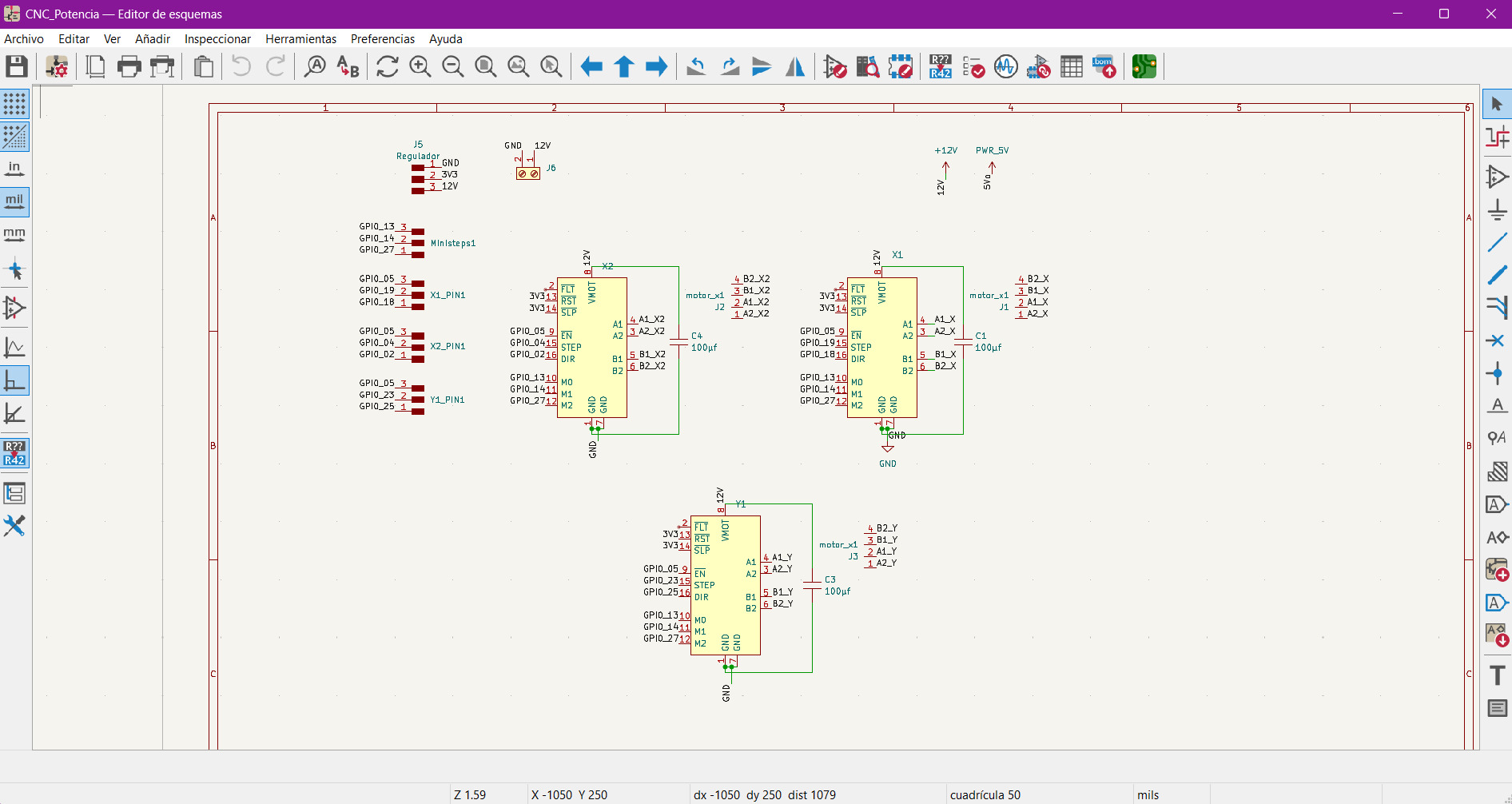Viewport: 1512px width, 804px height.
Task: Save the schematic with the floppy disk icon
Action: tap(17, 66)
